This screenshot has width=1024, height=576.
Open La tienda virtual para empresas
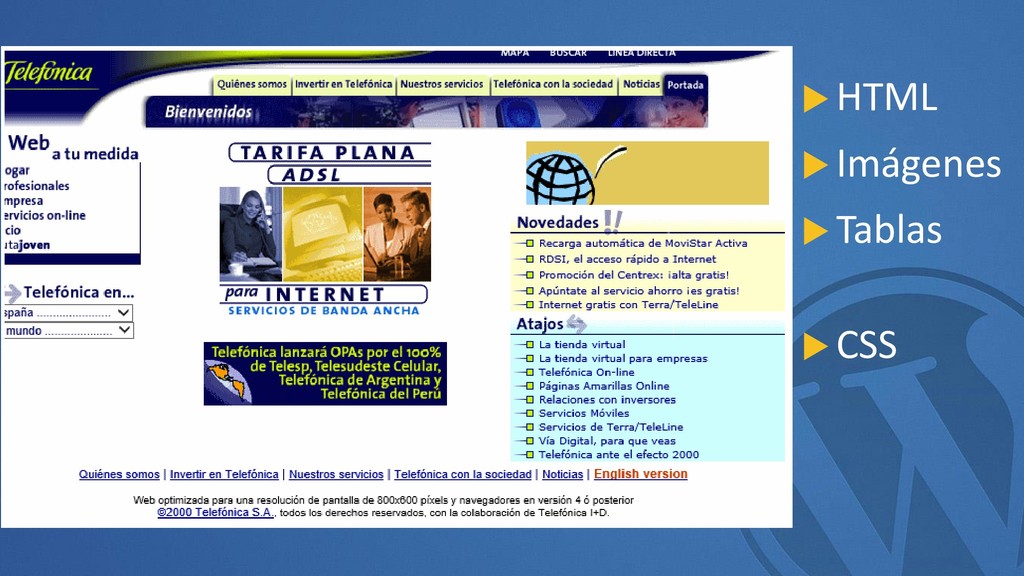click(x=623, y=358)
